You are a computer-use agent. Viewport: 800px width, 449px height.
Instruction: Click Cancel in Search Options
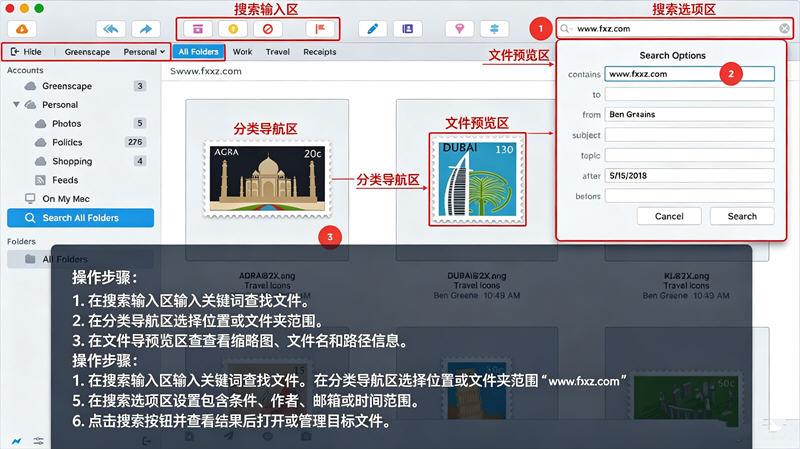pos(669,216)
